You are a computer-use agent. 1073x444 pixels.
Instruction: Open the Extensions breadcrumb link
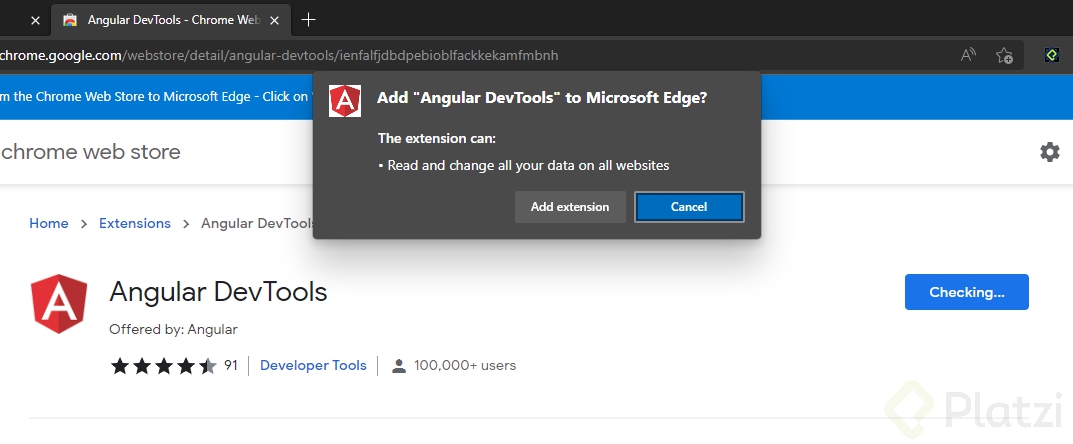(135, 223)
